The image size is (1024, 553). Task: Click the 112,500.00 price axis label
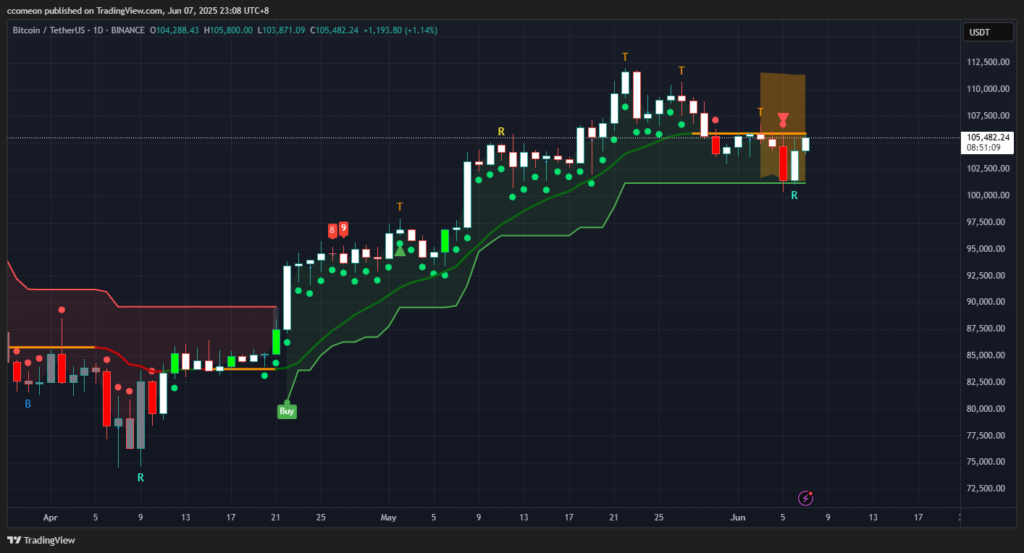[987, 62]
